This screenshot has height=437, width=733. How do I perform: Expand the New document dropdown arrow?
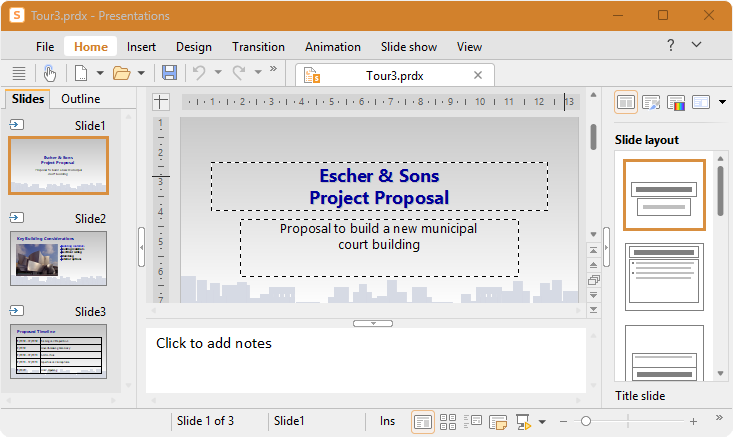(100, 73)
